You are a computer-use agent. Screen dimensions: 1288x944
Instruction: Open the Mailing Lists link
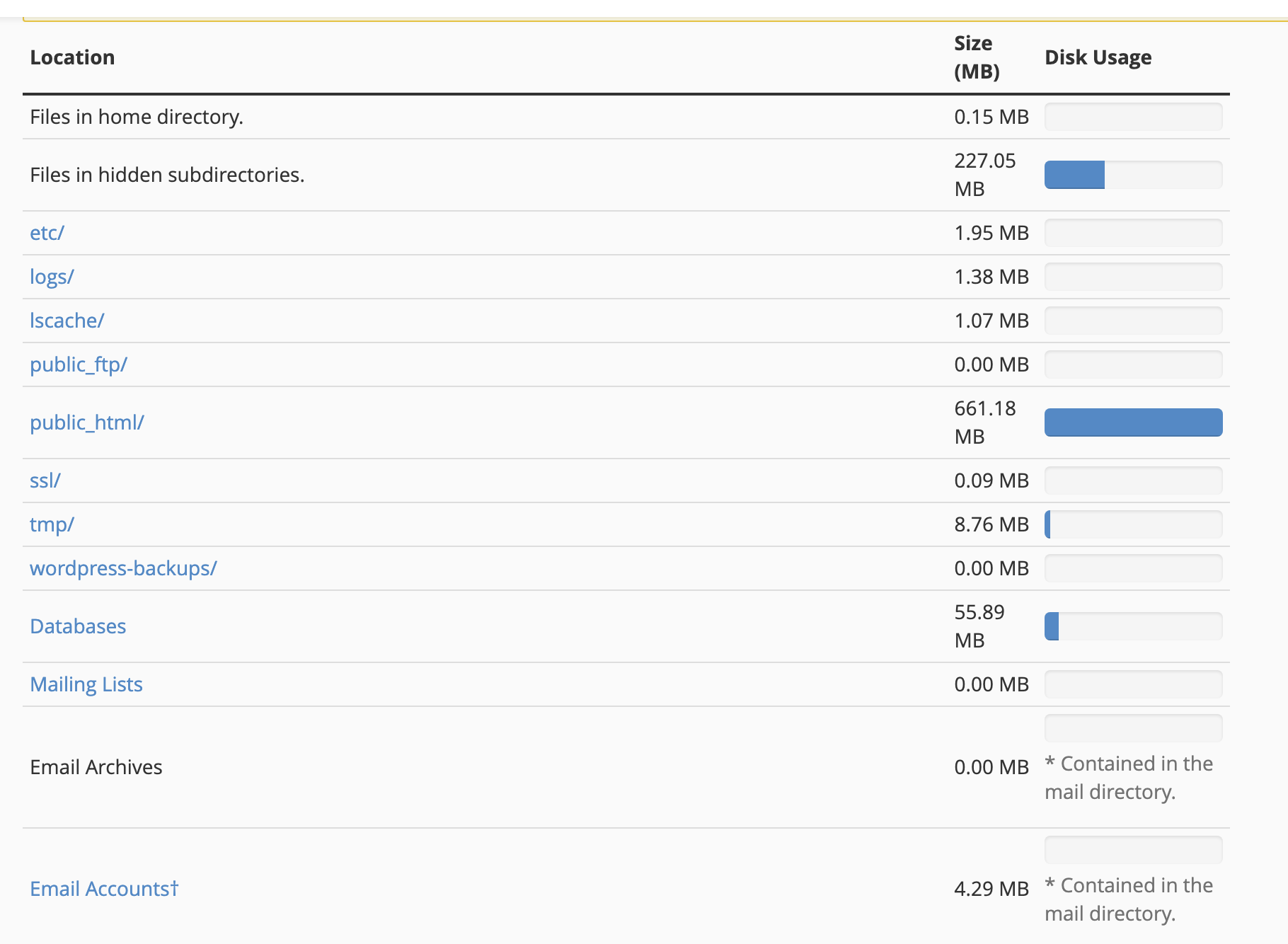pyautogui.click(x=86, y=684)
